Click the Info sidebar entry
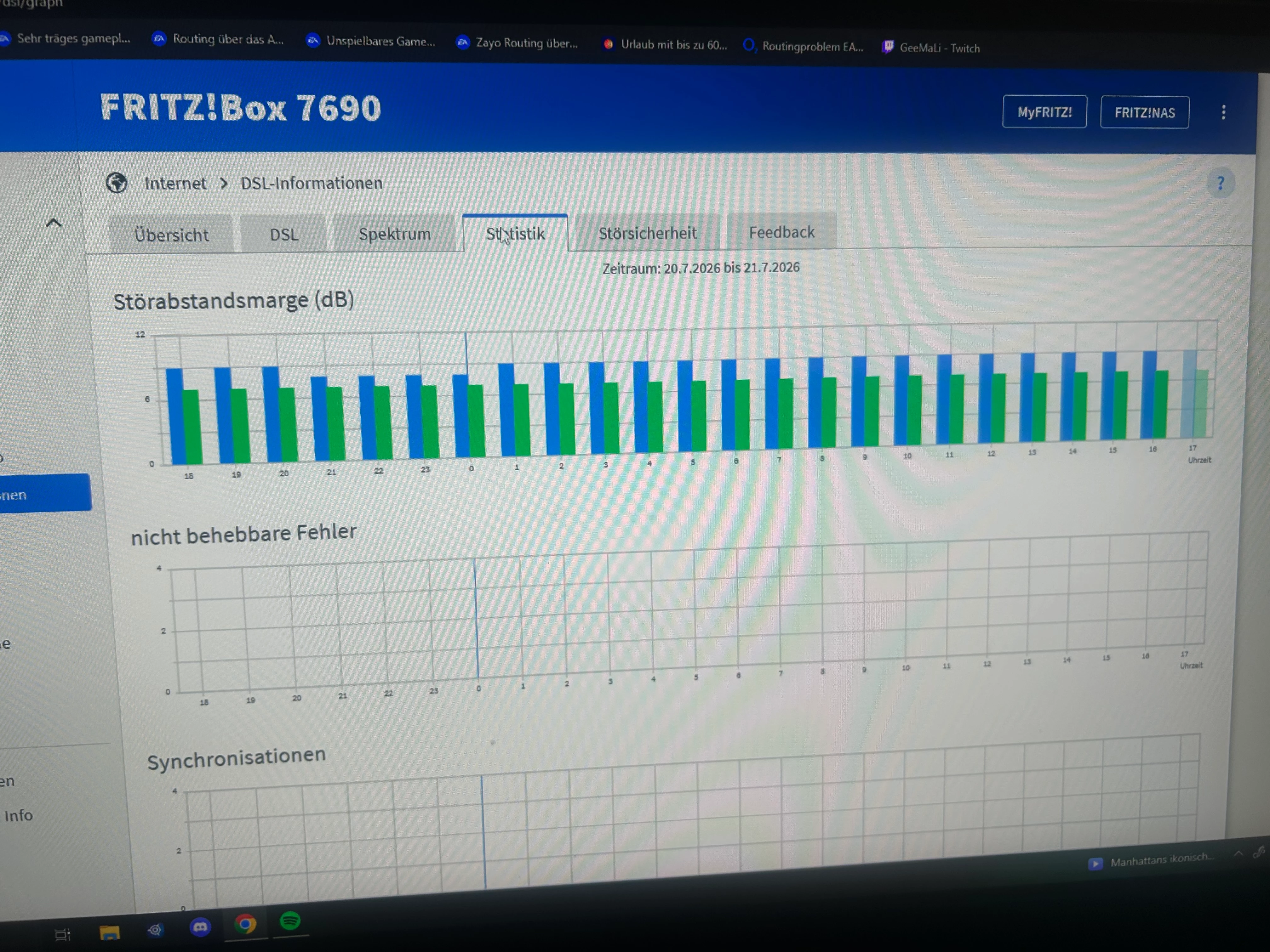This screenshot has height=952, width=1270. [18, 815]
